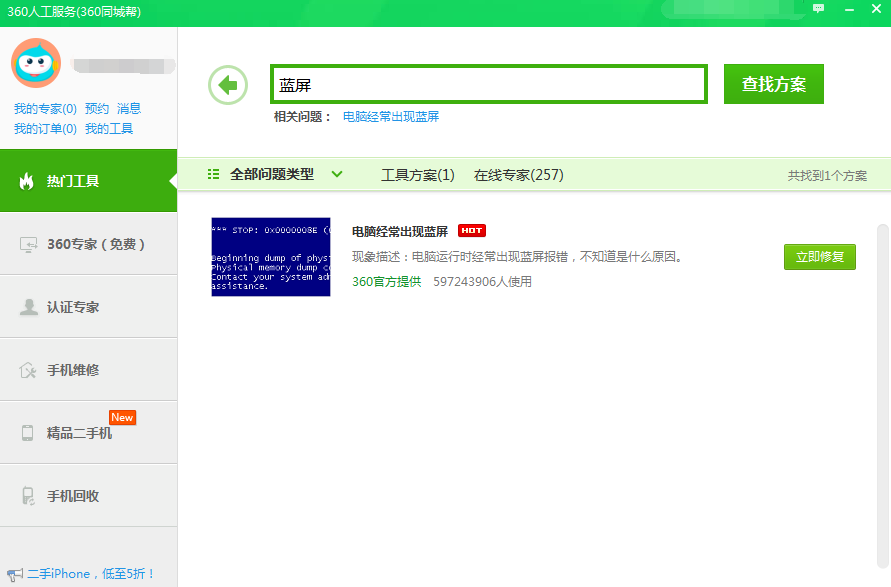891x587 pixels.
Task: Switch to the 在线专家(257) tab
Action: (x=518, y=174)
